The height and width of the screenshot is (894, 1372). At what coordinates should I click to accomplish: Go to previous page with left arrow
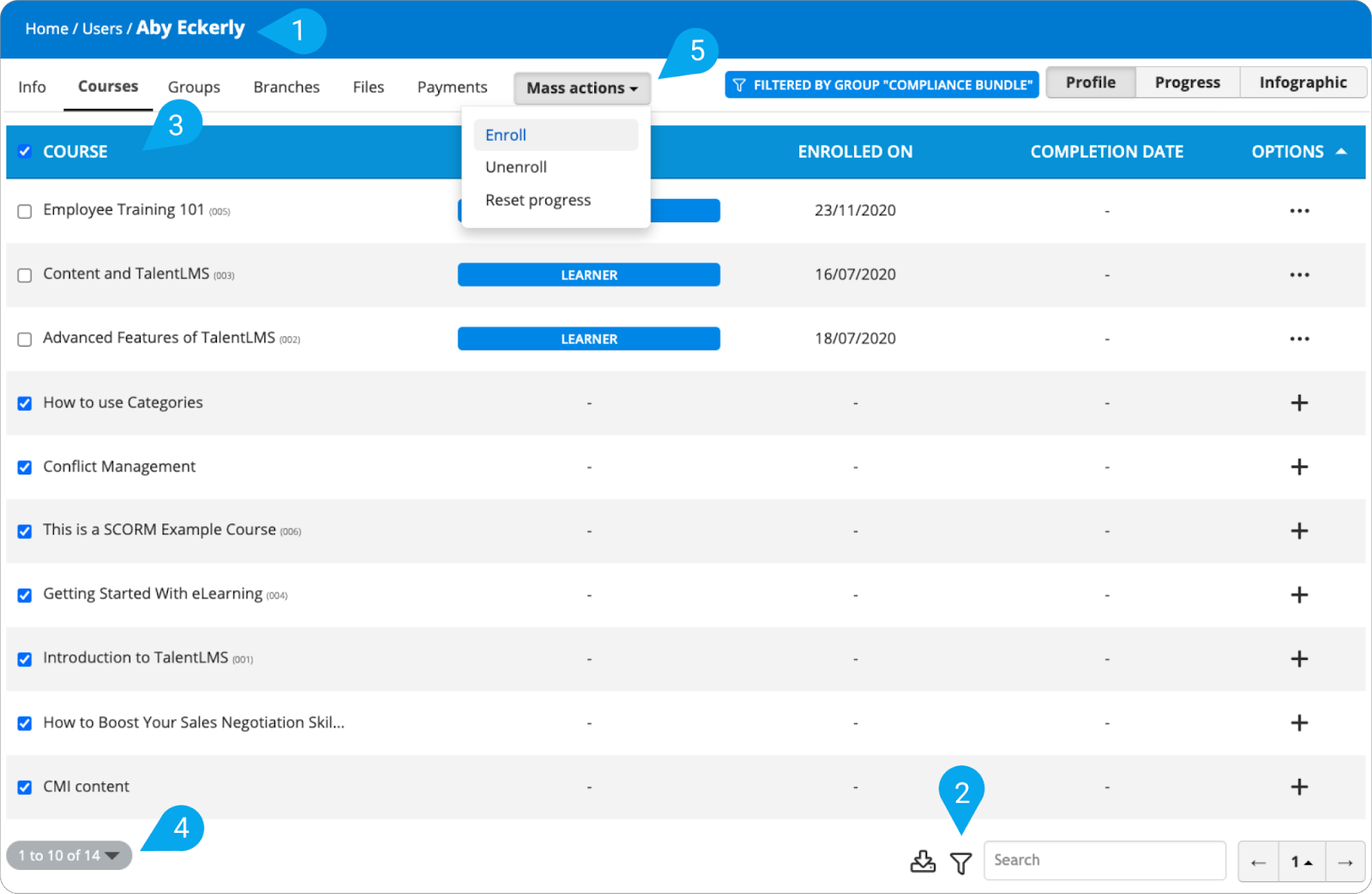click(x=1258, y=862)
